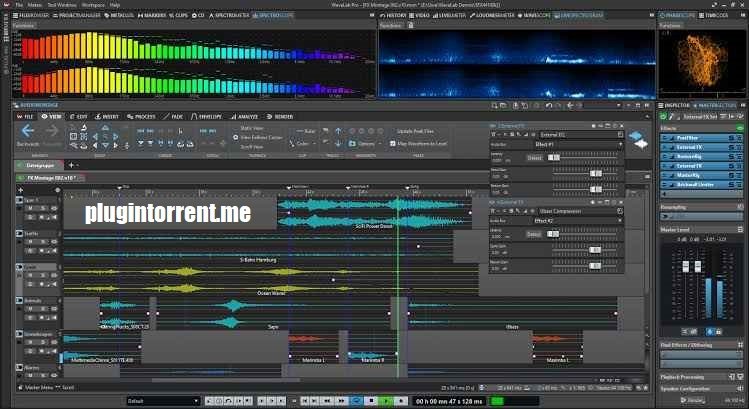Click the Forwards navigation arrow
This screenshot has width=749, height=409.
[53, 131]
